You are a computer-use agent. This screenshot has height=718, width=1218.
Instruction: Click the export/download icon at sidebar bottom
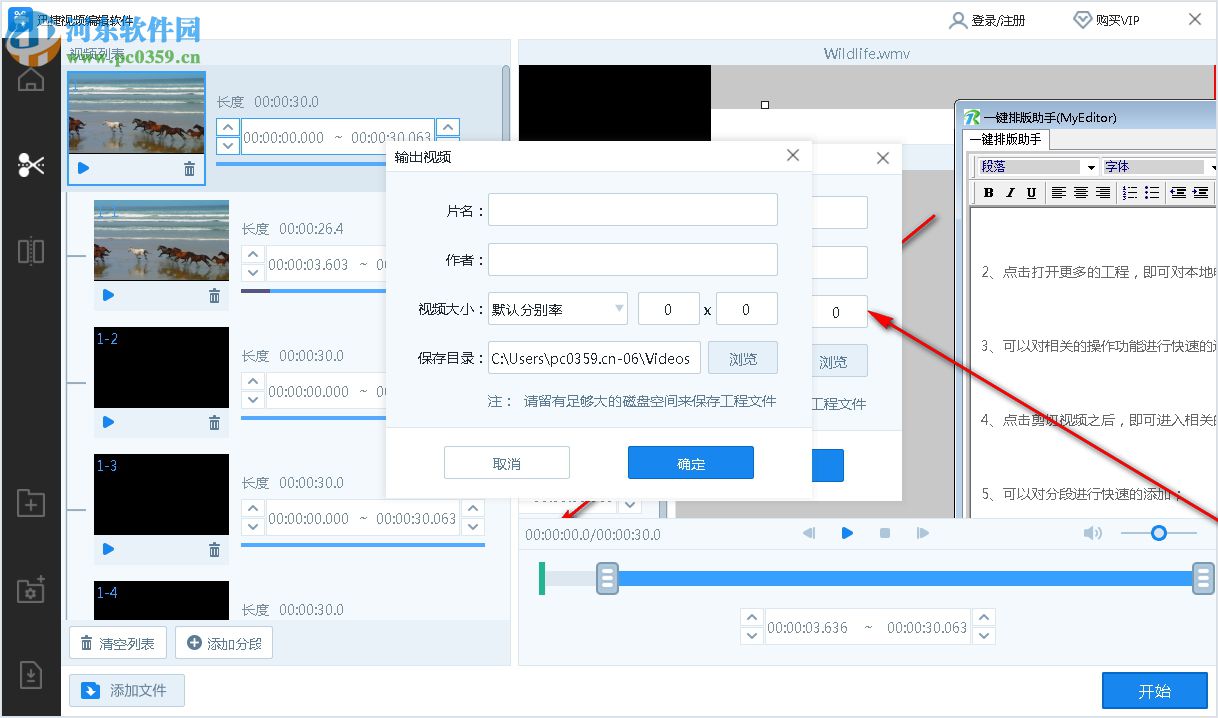pos(30,676)
